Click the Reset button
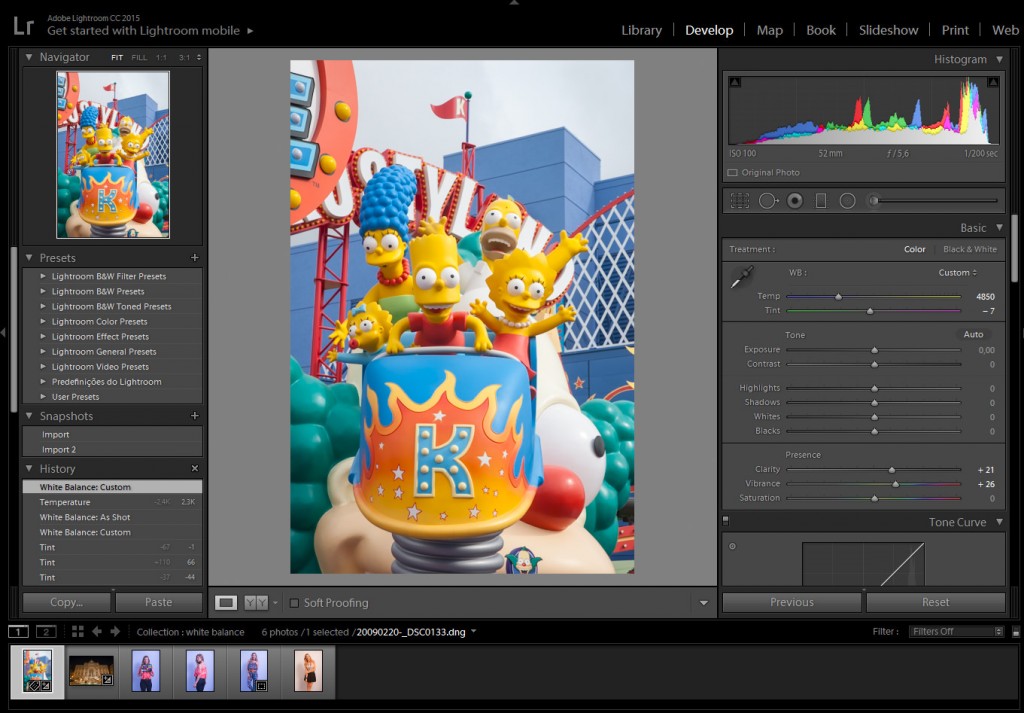Viewport: 1024px width, 713px height. pyautogui.click(x=935, y=603)
